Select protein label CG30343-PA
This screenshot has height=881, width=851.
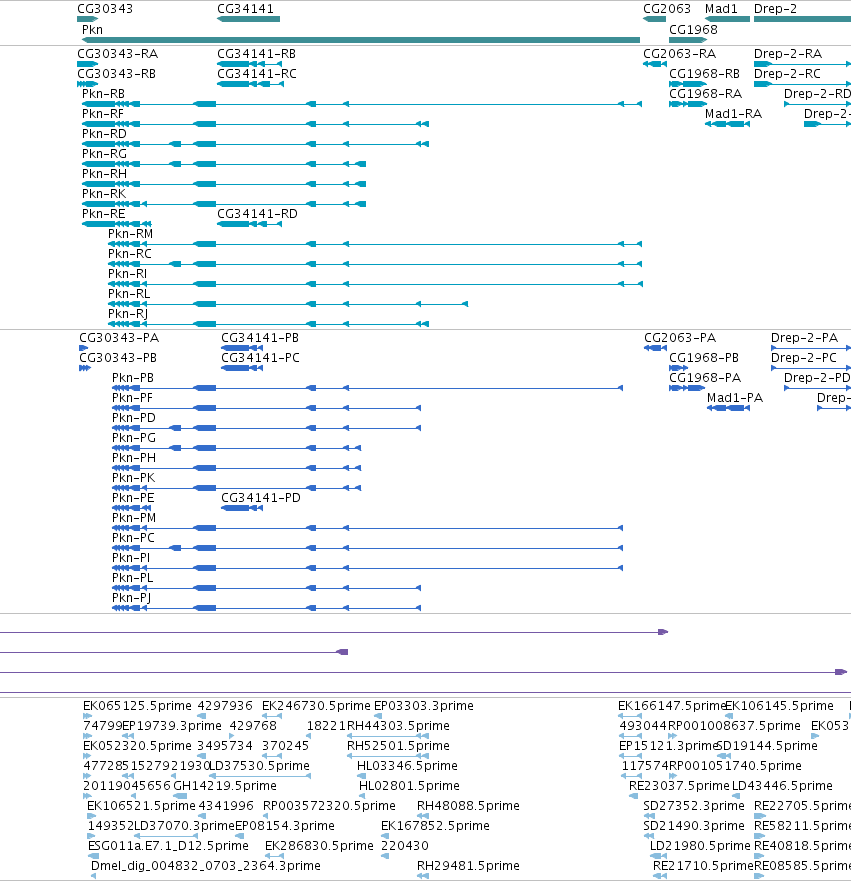(119, 338)
